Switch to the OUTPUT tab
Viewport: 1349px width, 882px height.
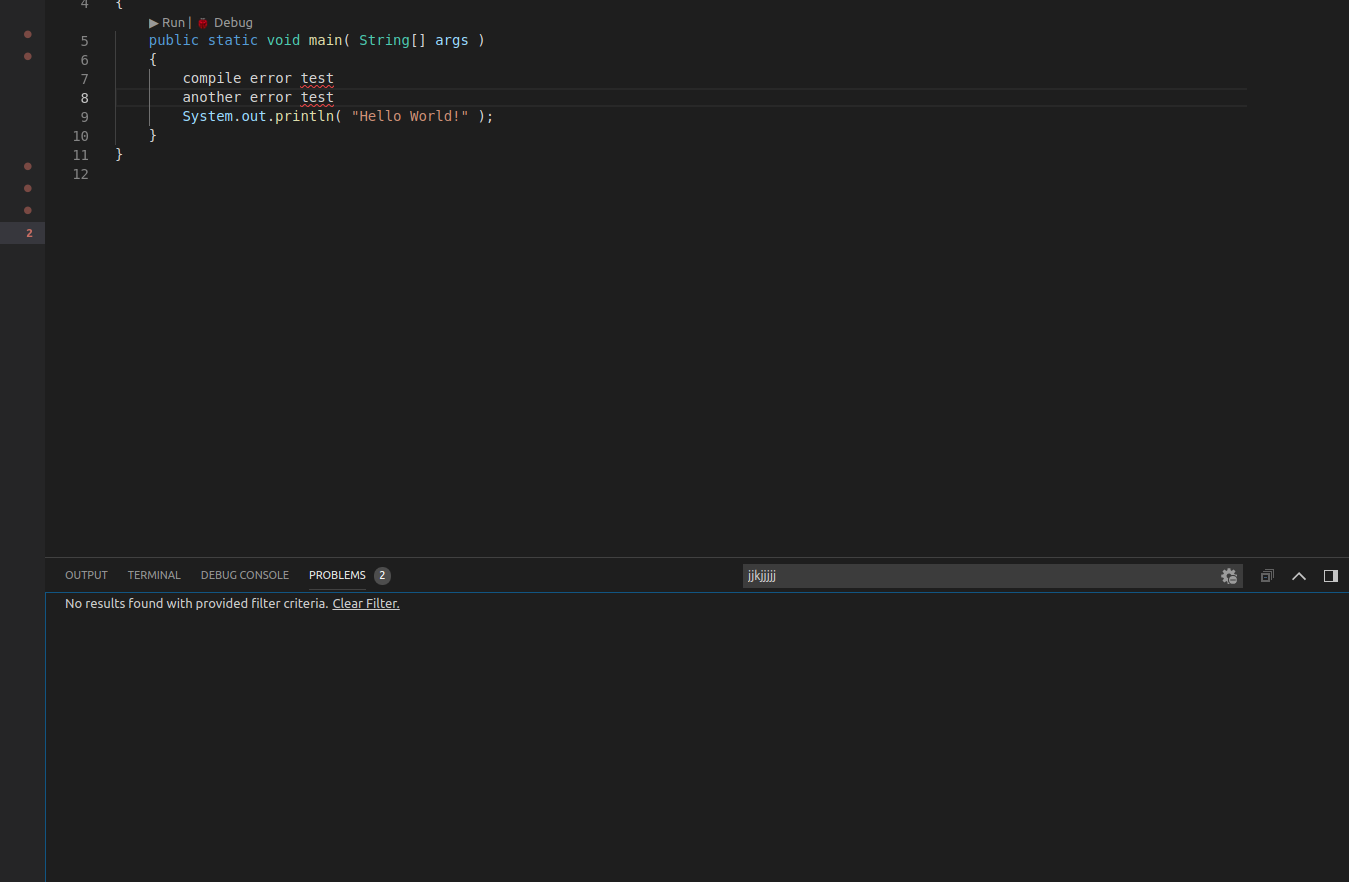click(85, 575)
